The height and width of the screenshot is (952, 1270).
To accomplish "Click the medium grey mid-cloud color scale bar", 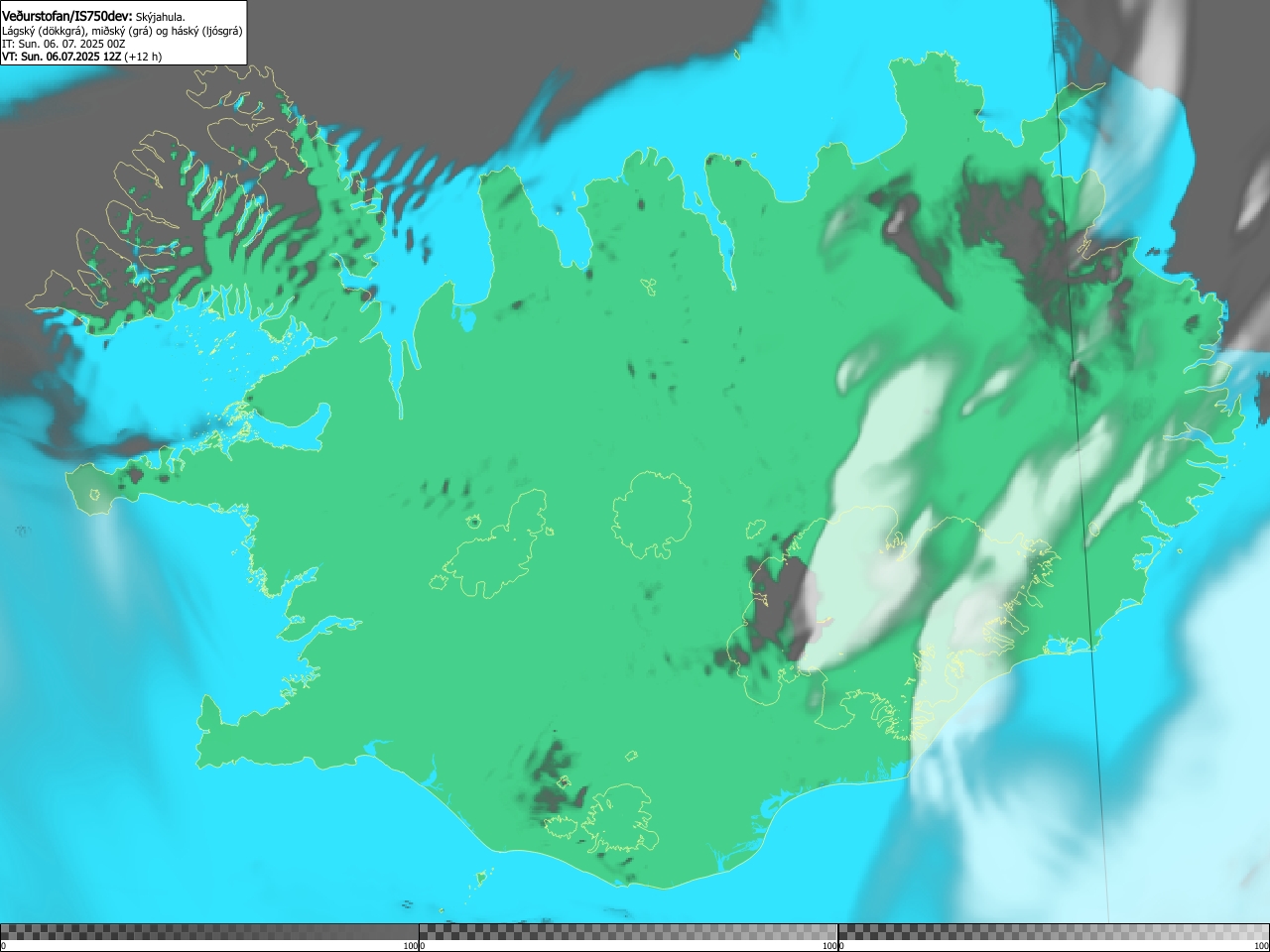I will [628, 932].
